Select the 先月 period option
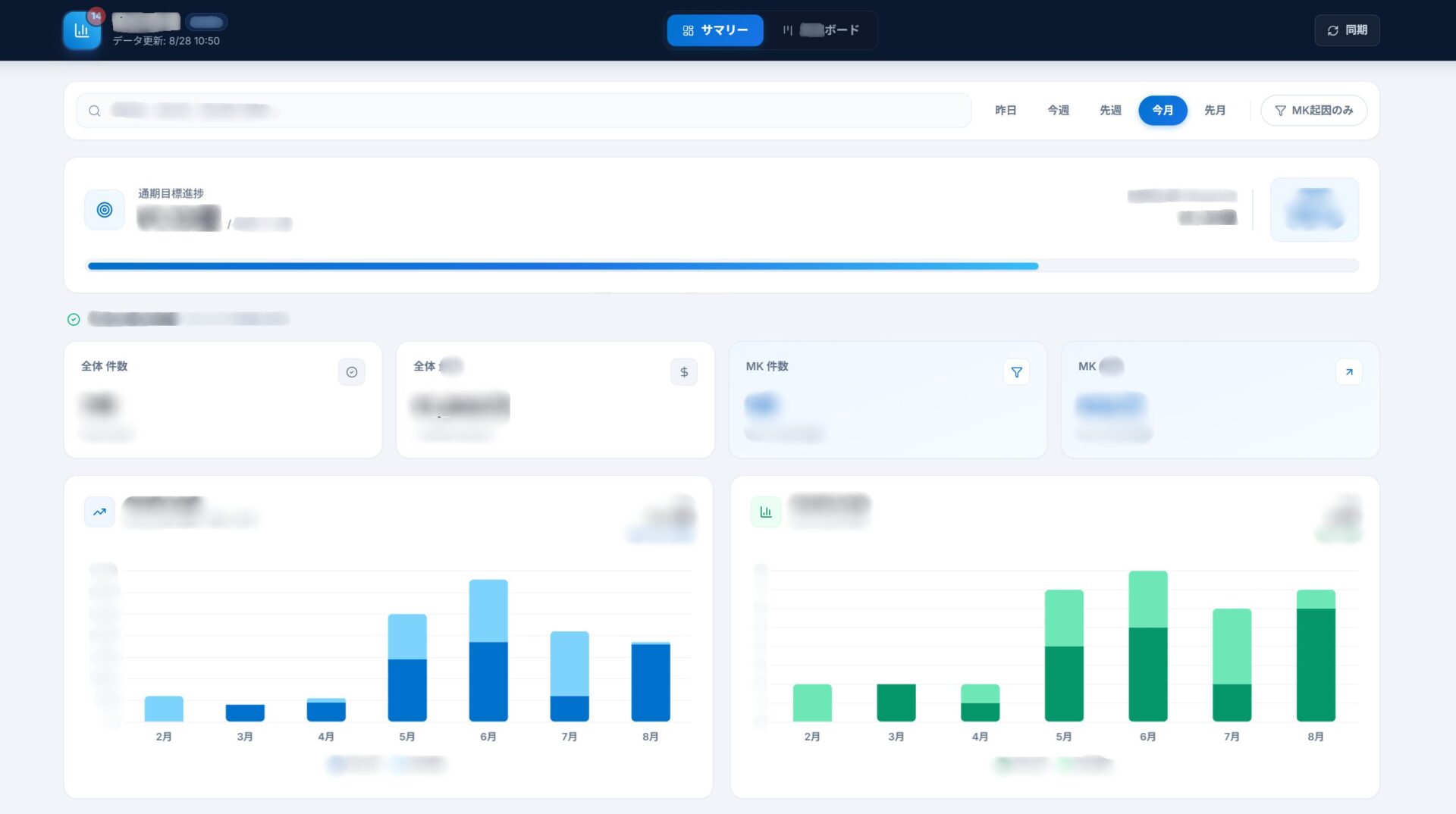 (1215, 111)
